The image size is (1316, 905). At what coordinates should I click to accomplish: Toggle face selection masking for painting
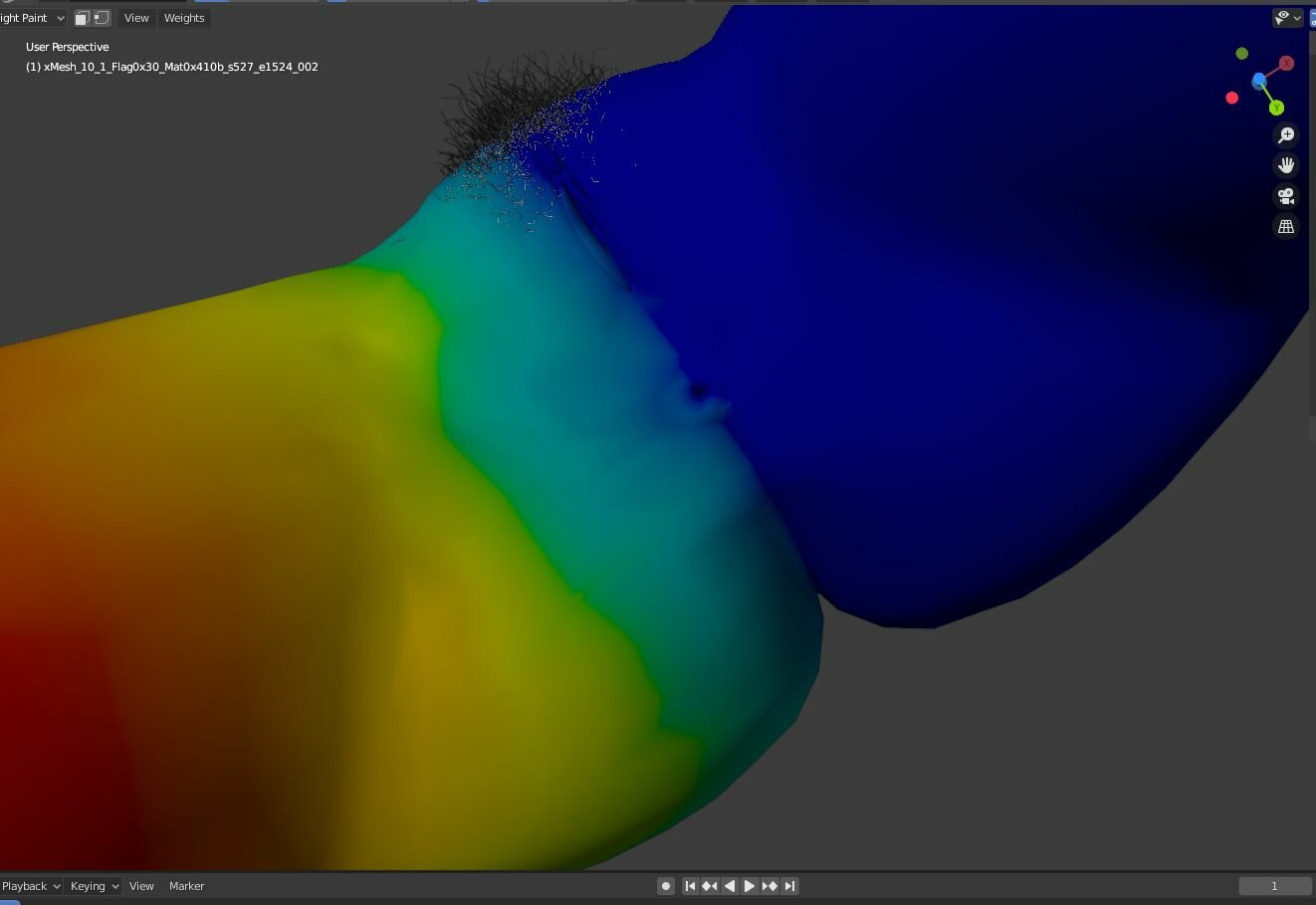[x=83, y=18]
